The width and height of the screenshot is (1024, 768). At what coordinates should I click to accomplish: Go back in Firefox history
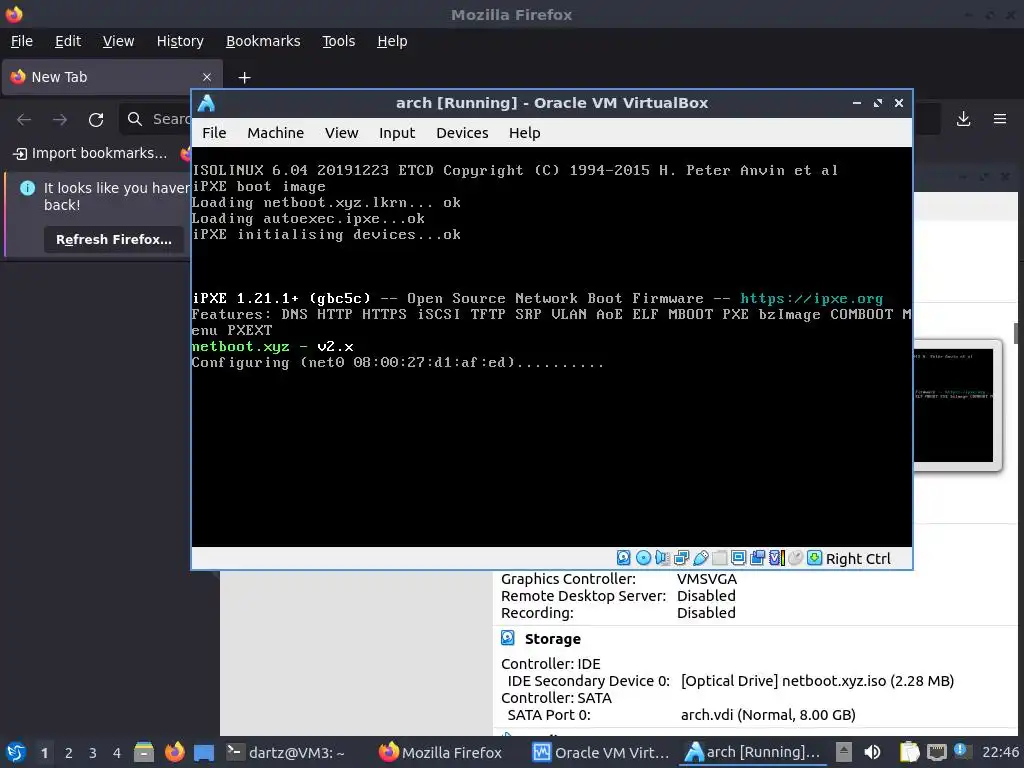point(24,120)
